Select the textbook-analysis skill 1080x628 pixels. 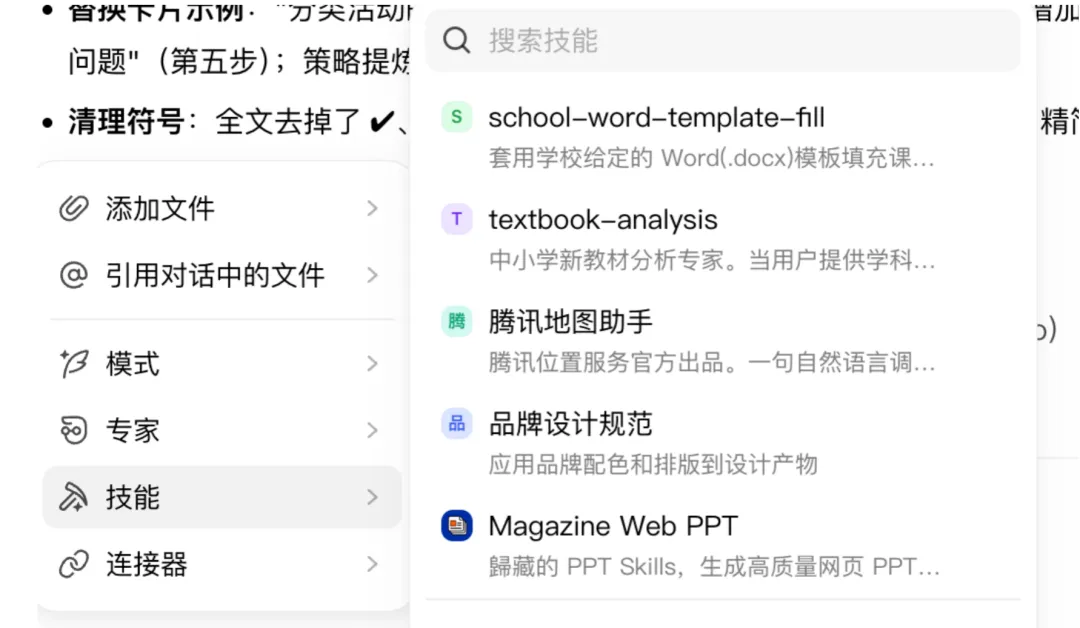pyautogui.click(x=723, y=240)
